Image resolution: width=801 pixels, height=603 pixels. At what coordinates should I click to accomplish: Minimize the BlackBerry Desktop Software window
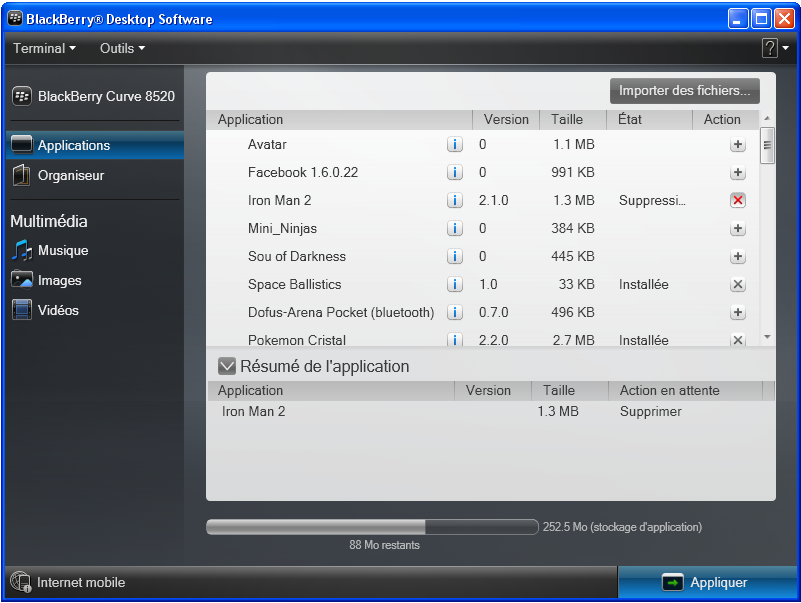coord(738,19)
